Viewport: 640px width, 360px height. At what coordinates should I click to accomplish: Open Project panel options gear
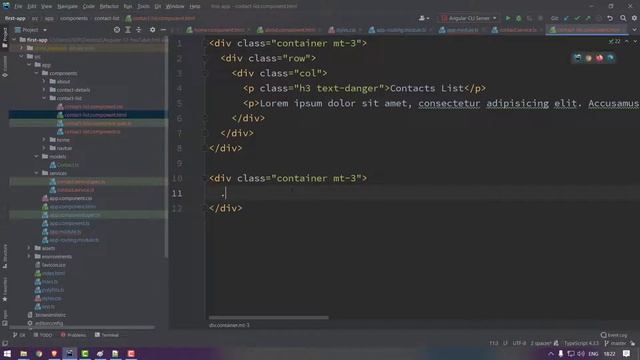tap(152, 30)
